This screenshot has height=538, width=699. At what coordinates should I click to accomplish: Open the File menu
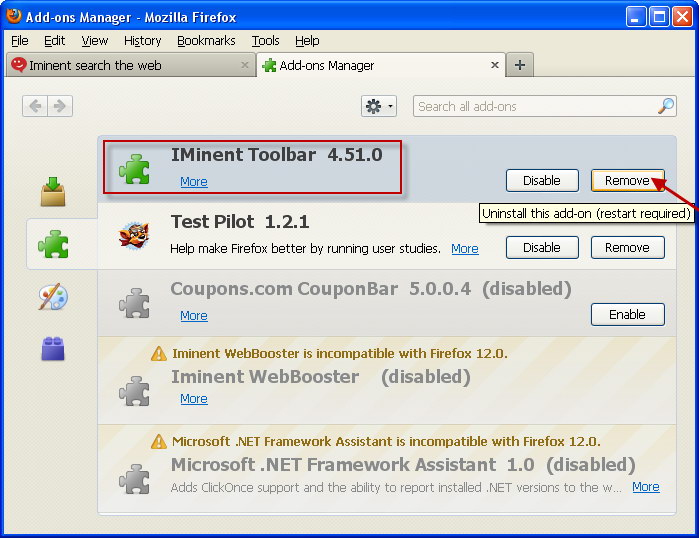coord(20,41)
